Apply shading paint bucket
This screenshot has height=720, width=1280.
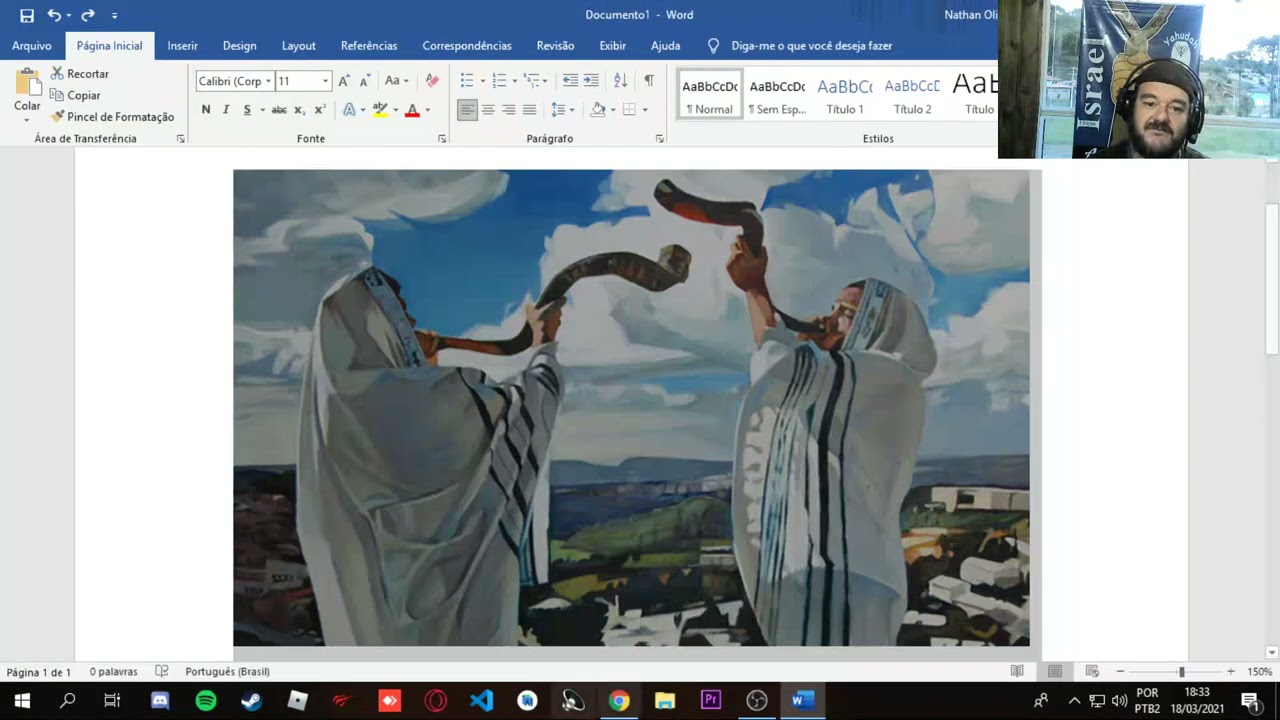click(598, 110)
